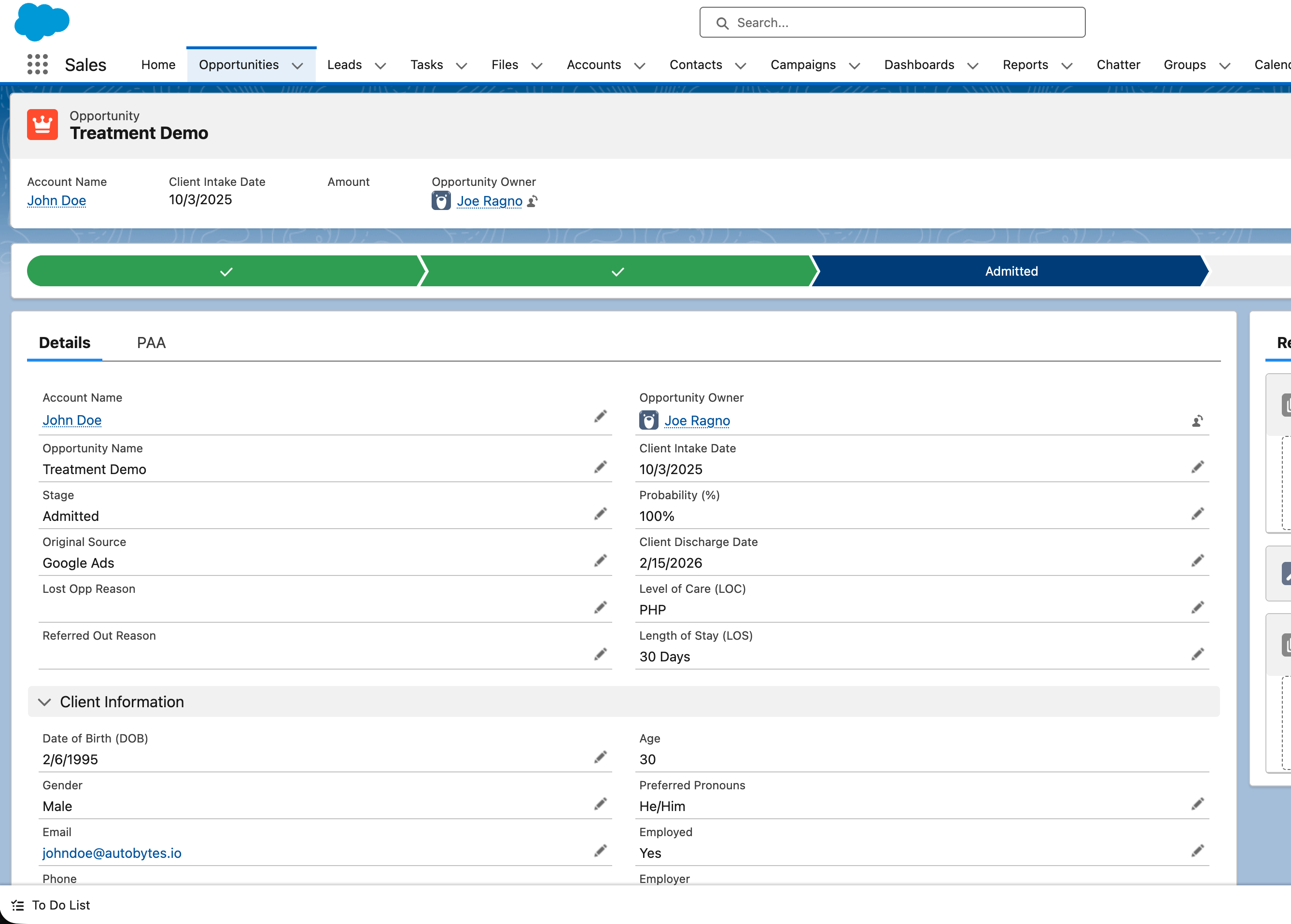Switch to the PAA tab
1291x924 pixels.
[151, 343]
